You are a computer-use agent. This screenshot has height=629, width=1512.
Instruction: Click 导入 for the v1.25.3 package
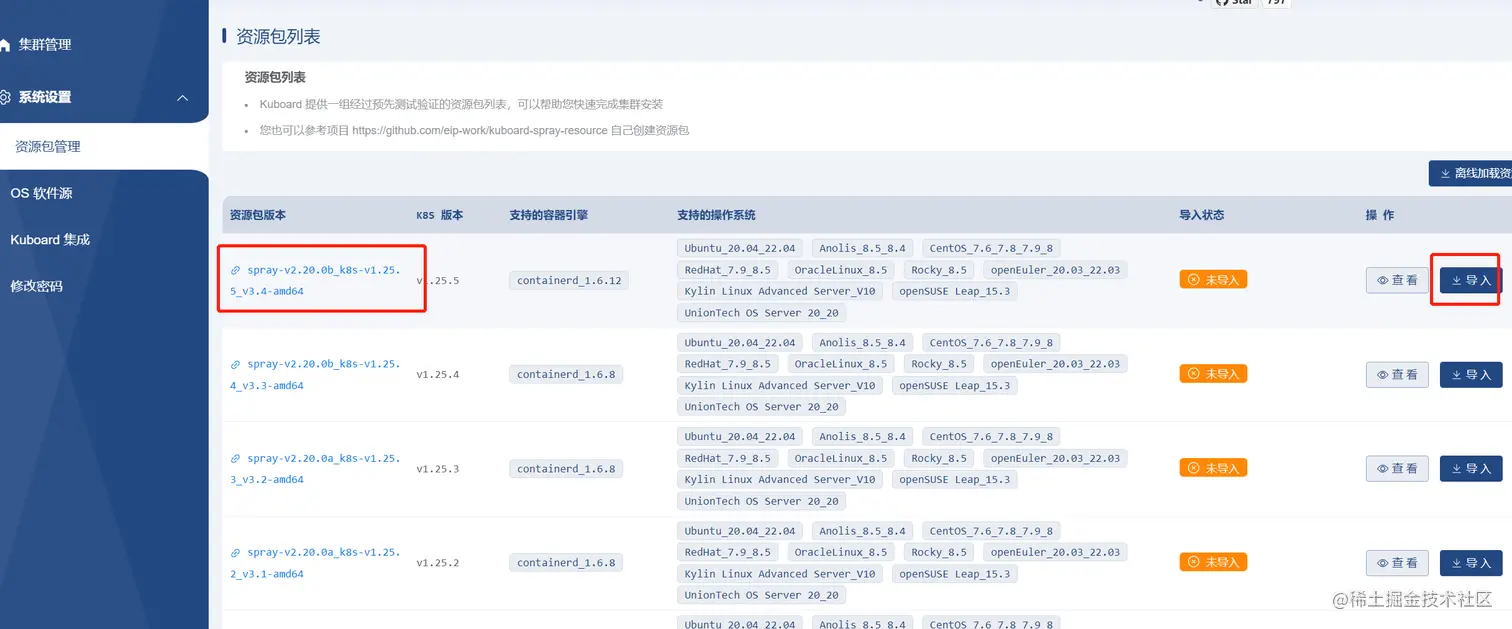coord(1471,468)
